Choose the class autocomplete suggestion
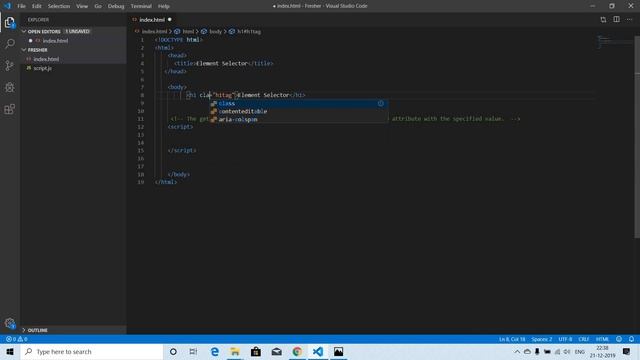 coord(298,103)
